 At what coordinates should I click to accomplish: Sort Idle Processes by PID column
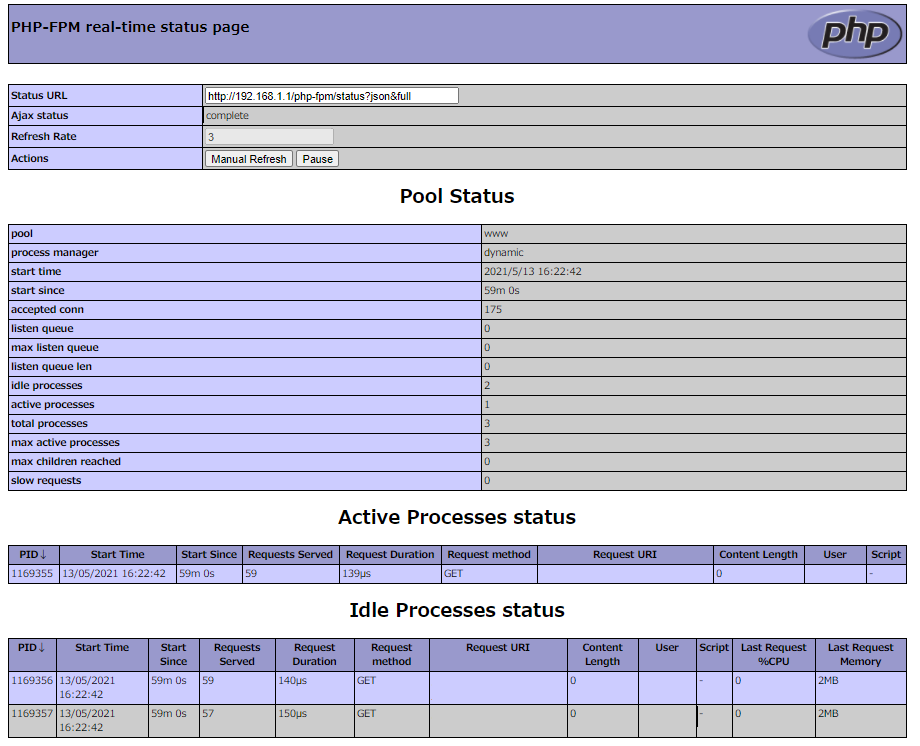click(x=31, y=647)
